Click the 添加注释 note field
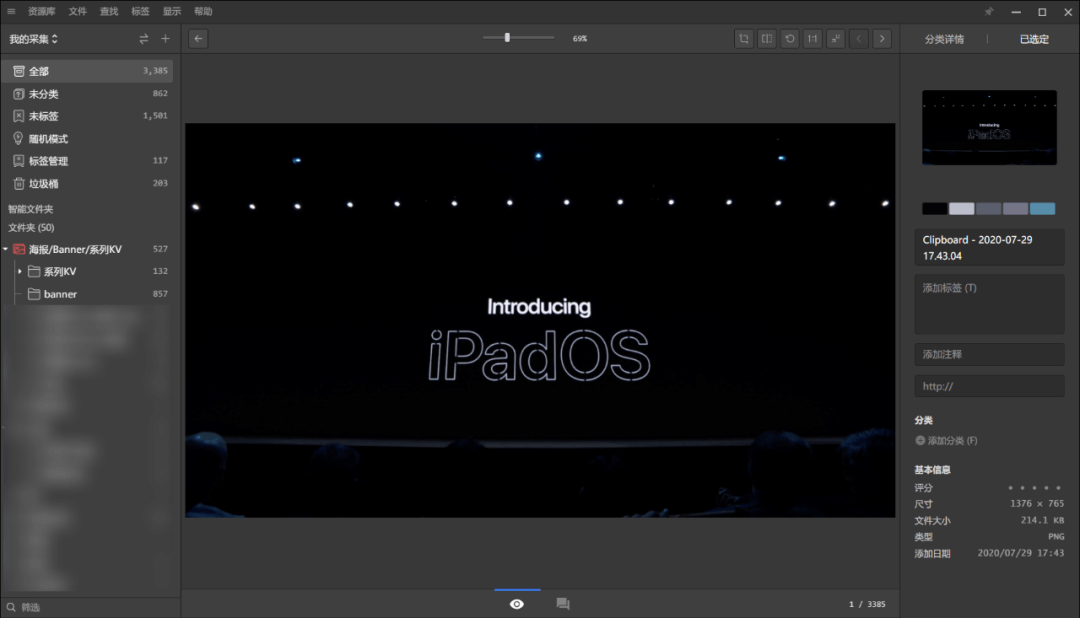This screenshot has height=618, width=1080. (989, 354)
